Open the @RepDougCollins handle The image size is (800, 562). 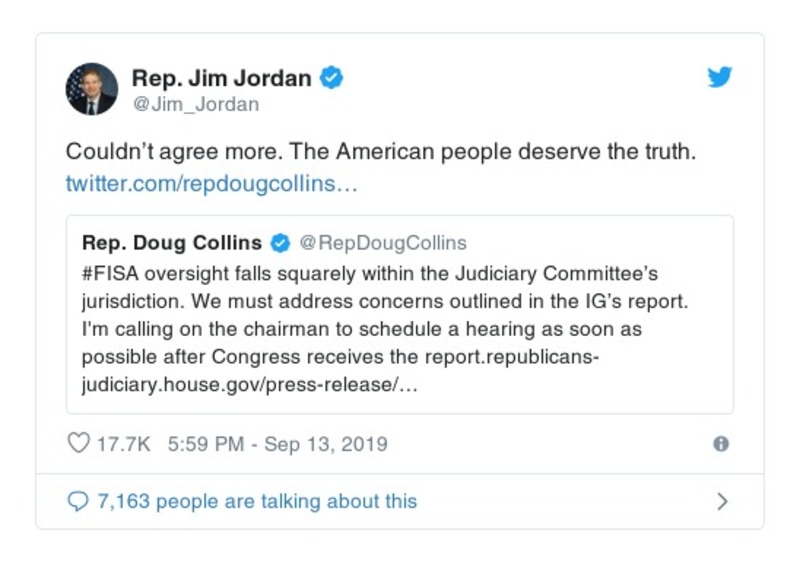pyautogui.click(x=383, y=243)
